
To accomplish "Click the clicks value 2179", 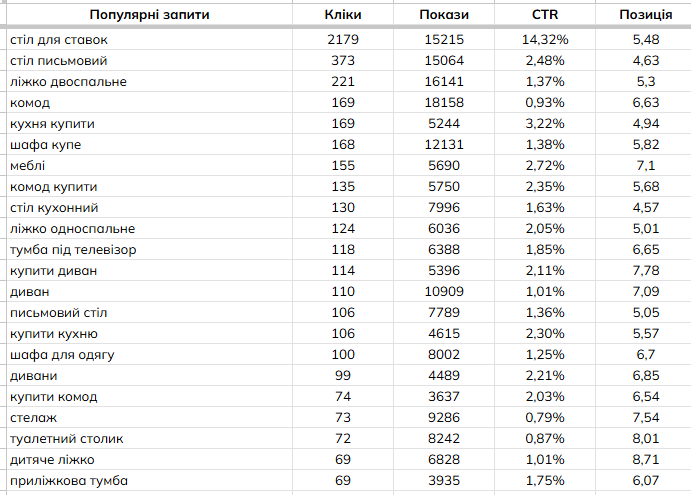I will pos(343,39).
